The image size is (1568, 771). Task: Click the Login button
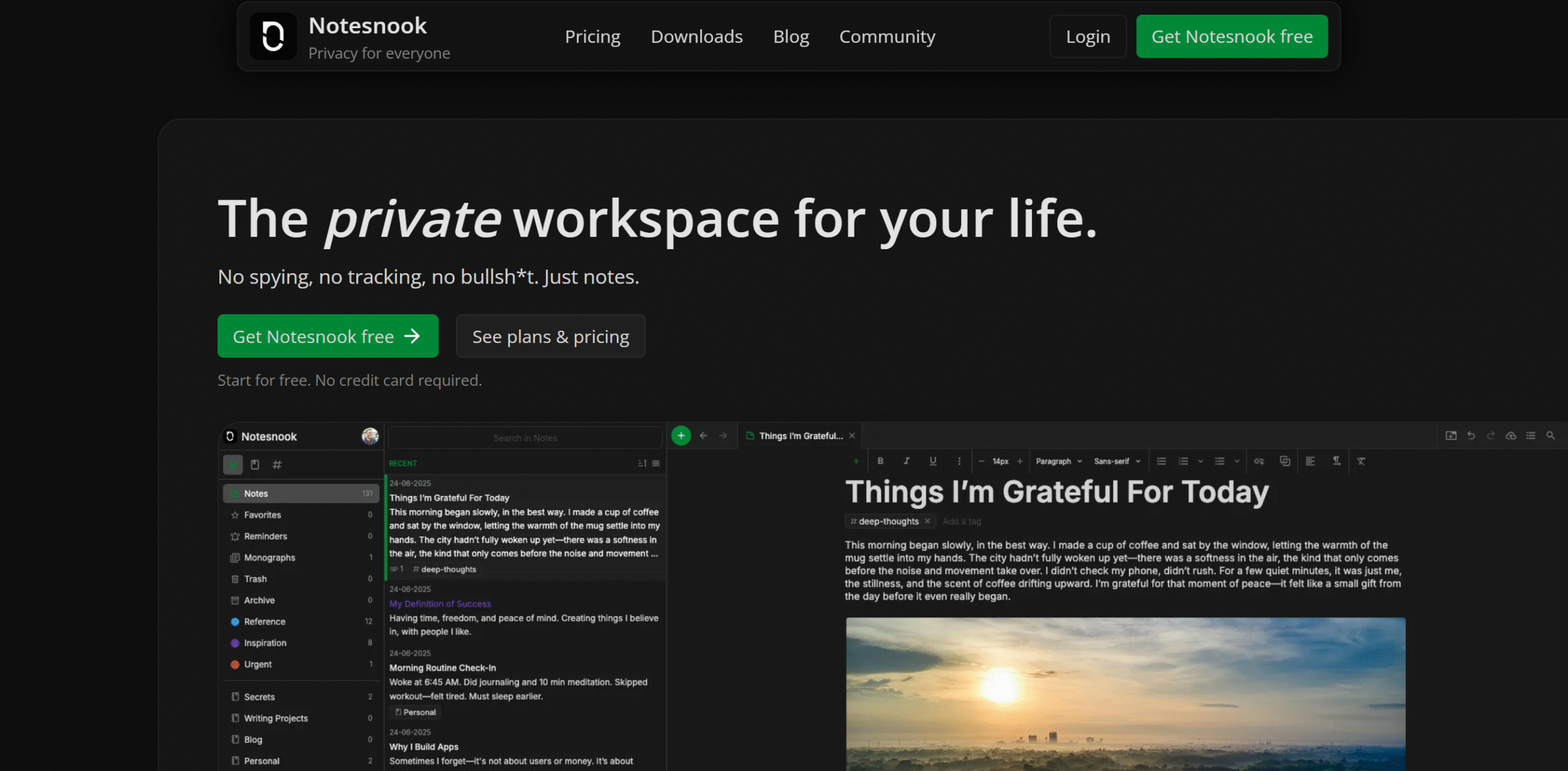tap(1088, 37)
